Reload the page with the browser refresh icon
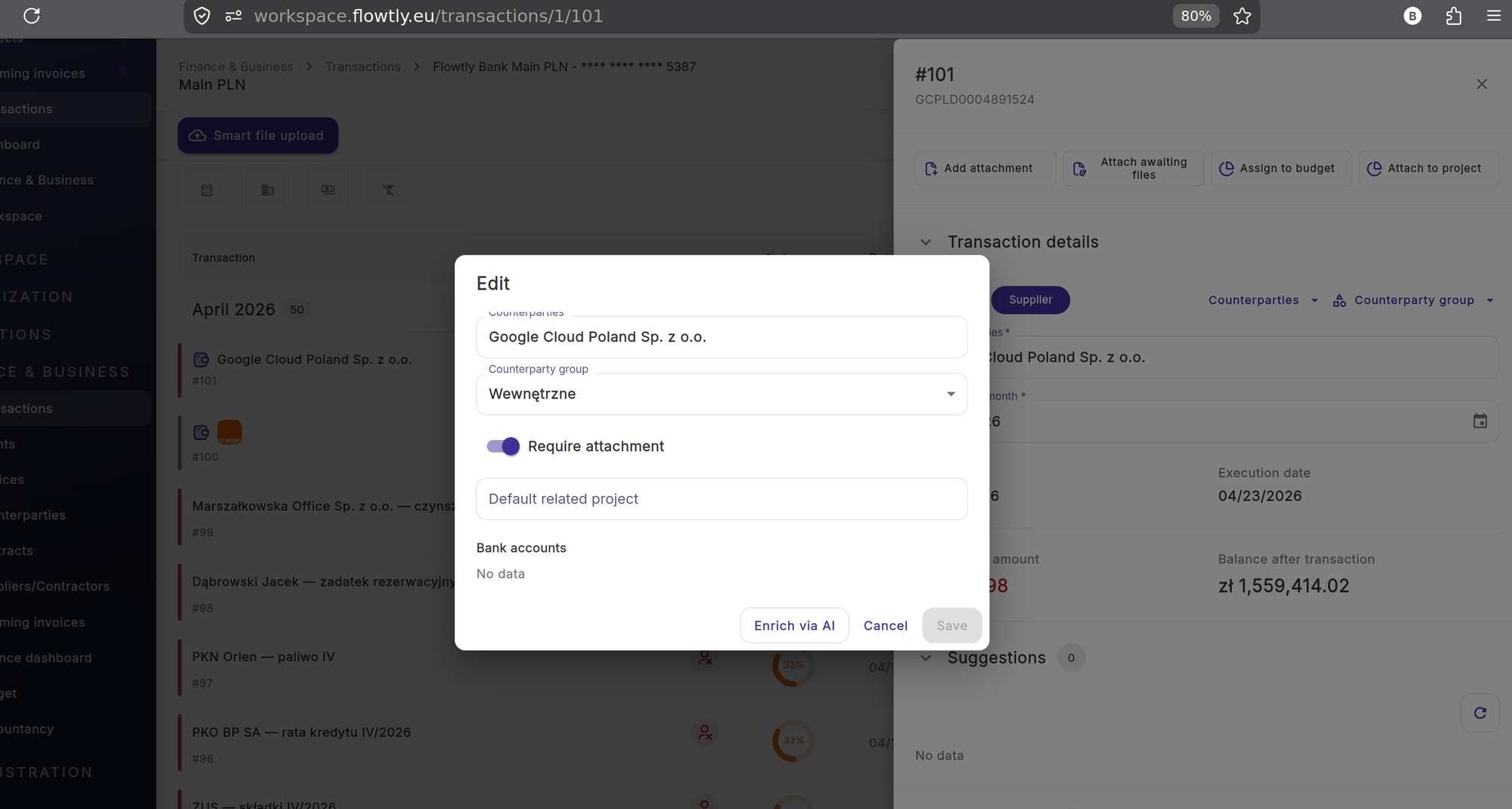 pyautogui.click(x=32, y=15)
